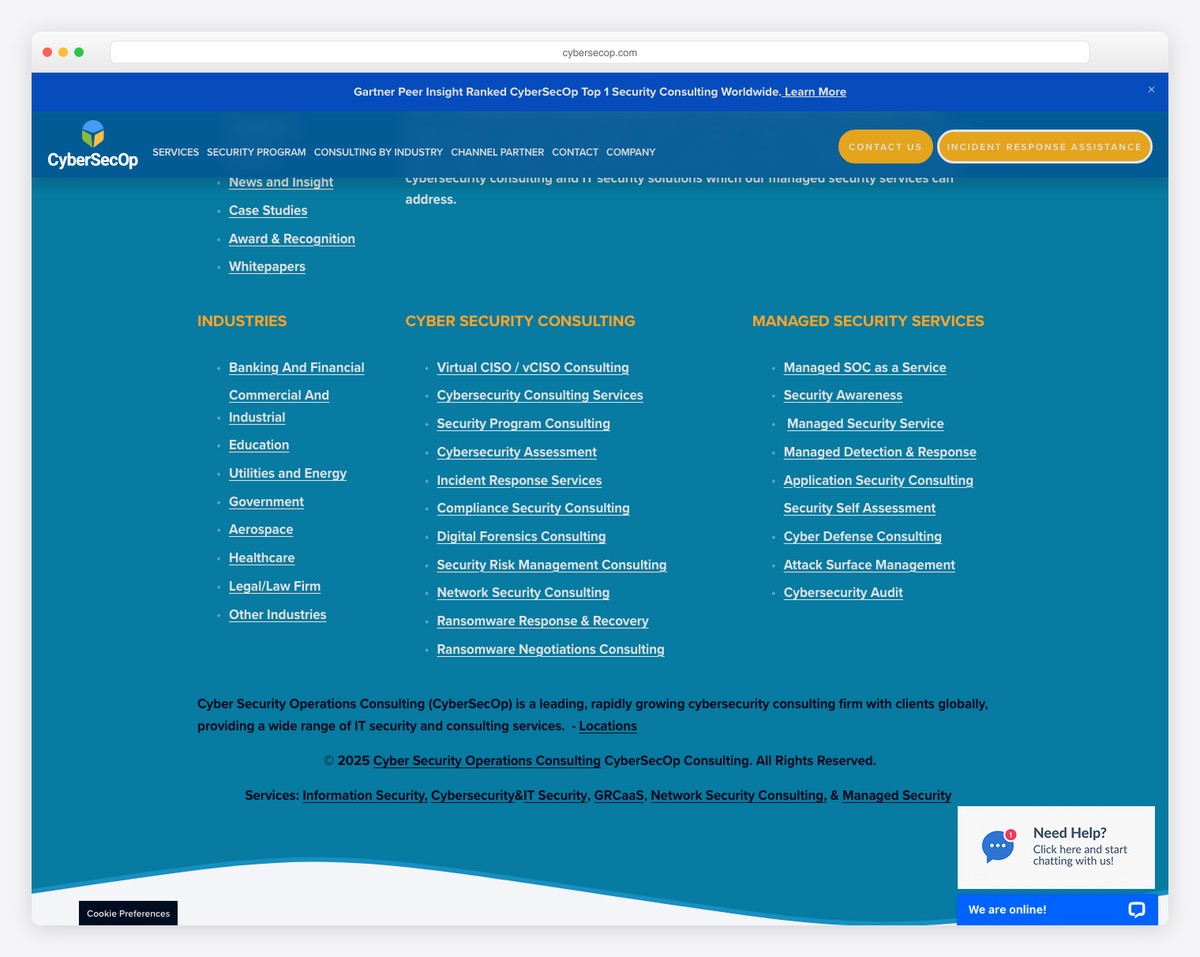
Task: Open Network Security Consulting footer link
Action: pos(739,796)
